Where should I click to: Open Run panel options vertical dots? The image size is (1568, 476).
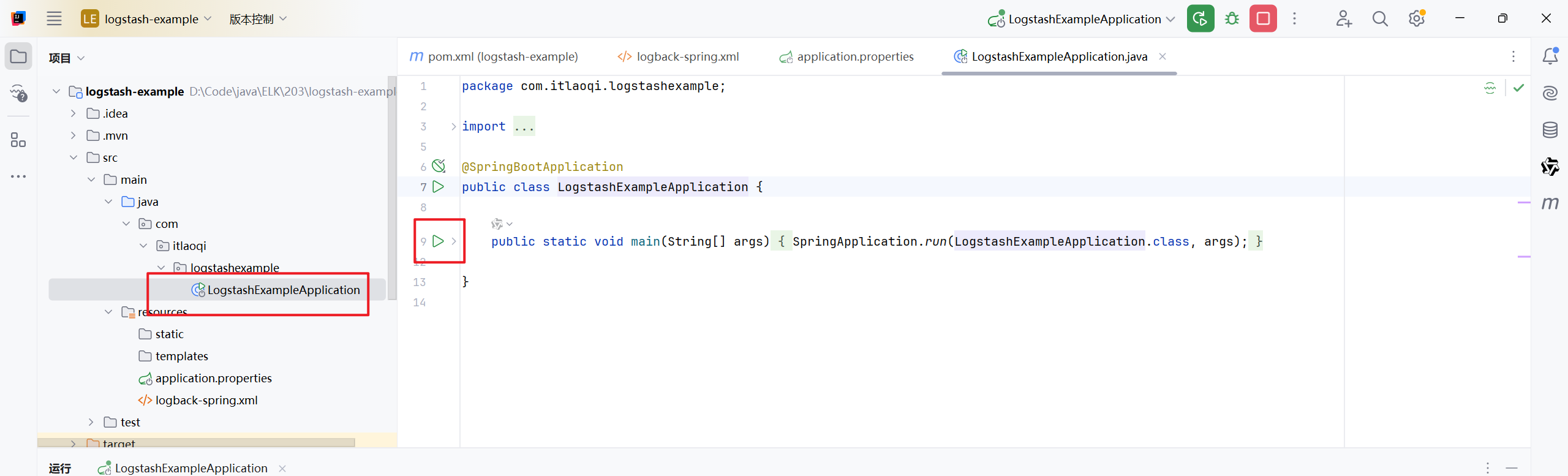[x=1488, y=468]
